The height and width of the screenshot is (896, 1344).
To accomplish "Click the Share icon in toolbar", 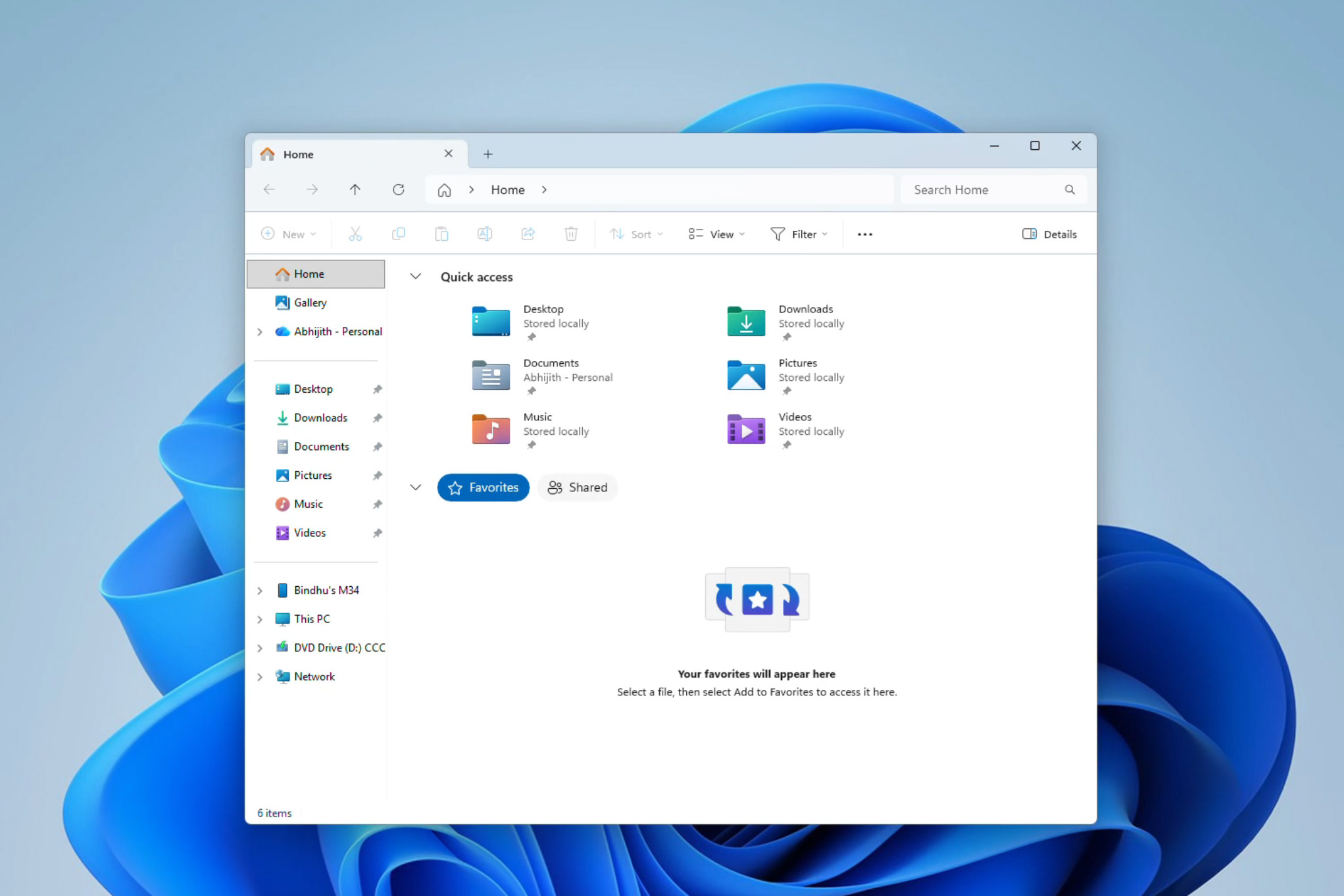I will point(528,234).
